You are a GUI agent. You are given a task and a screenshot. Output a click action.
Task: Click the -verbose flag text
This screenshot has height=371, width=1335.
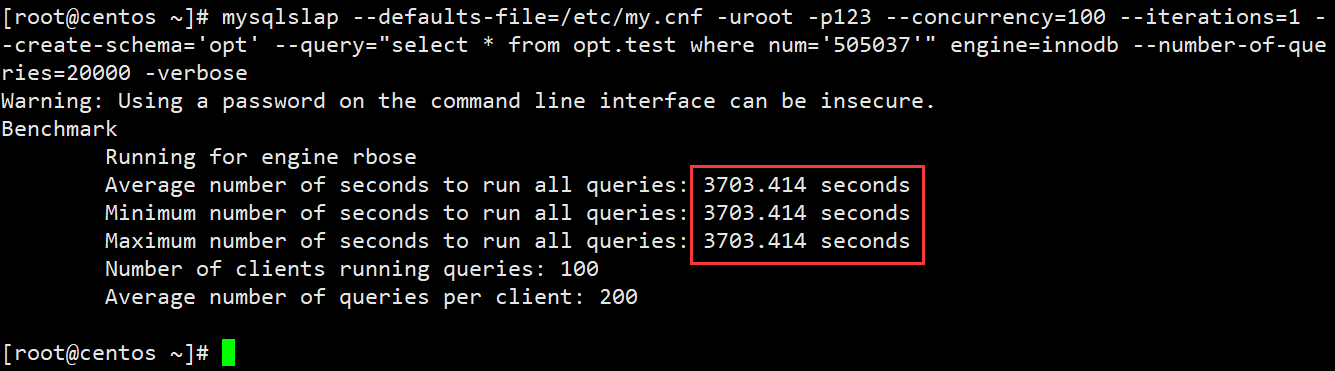tap(202, 73)
